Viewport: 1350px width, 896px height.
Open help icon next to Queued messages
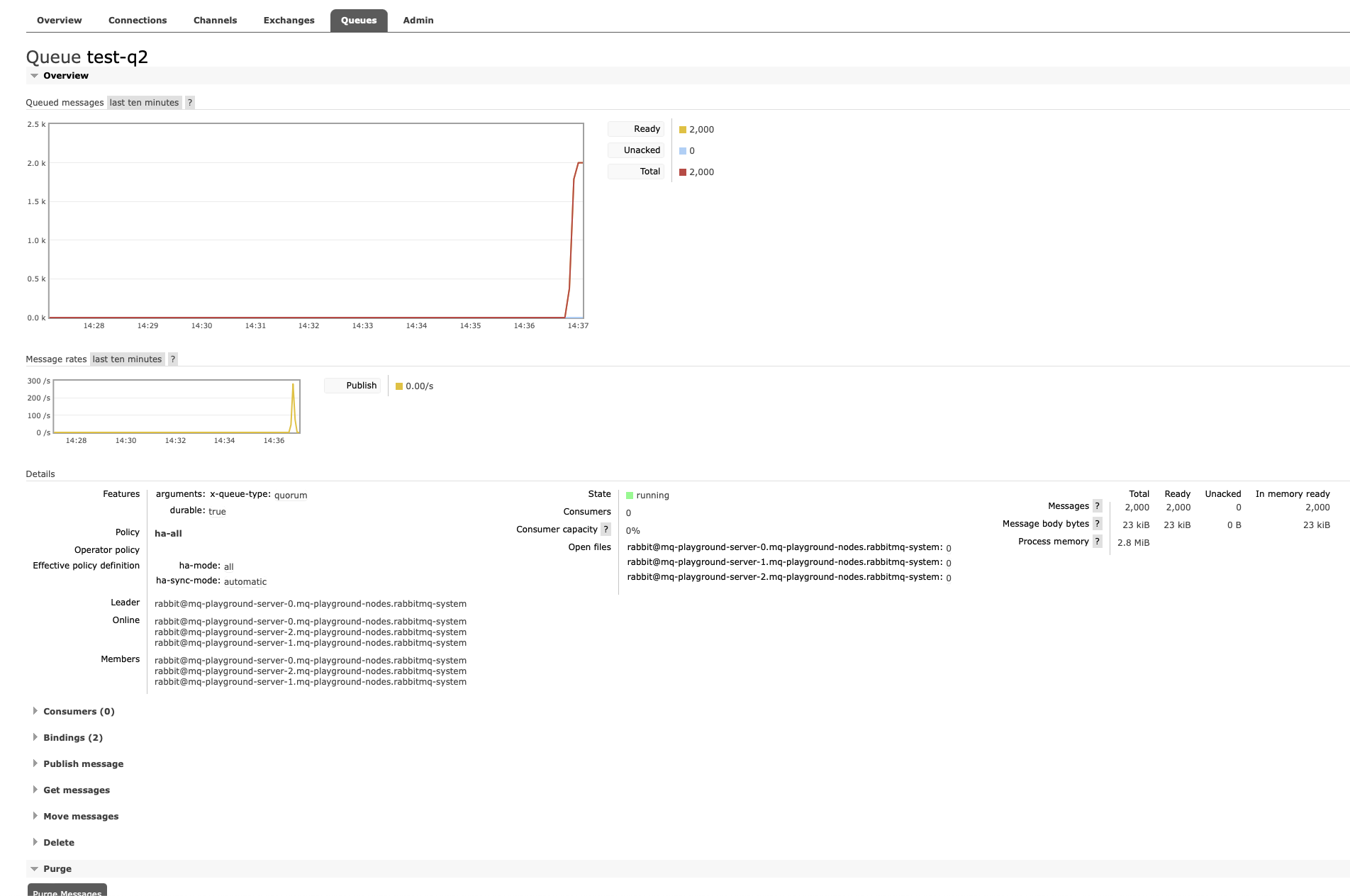tap(189, 103)
